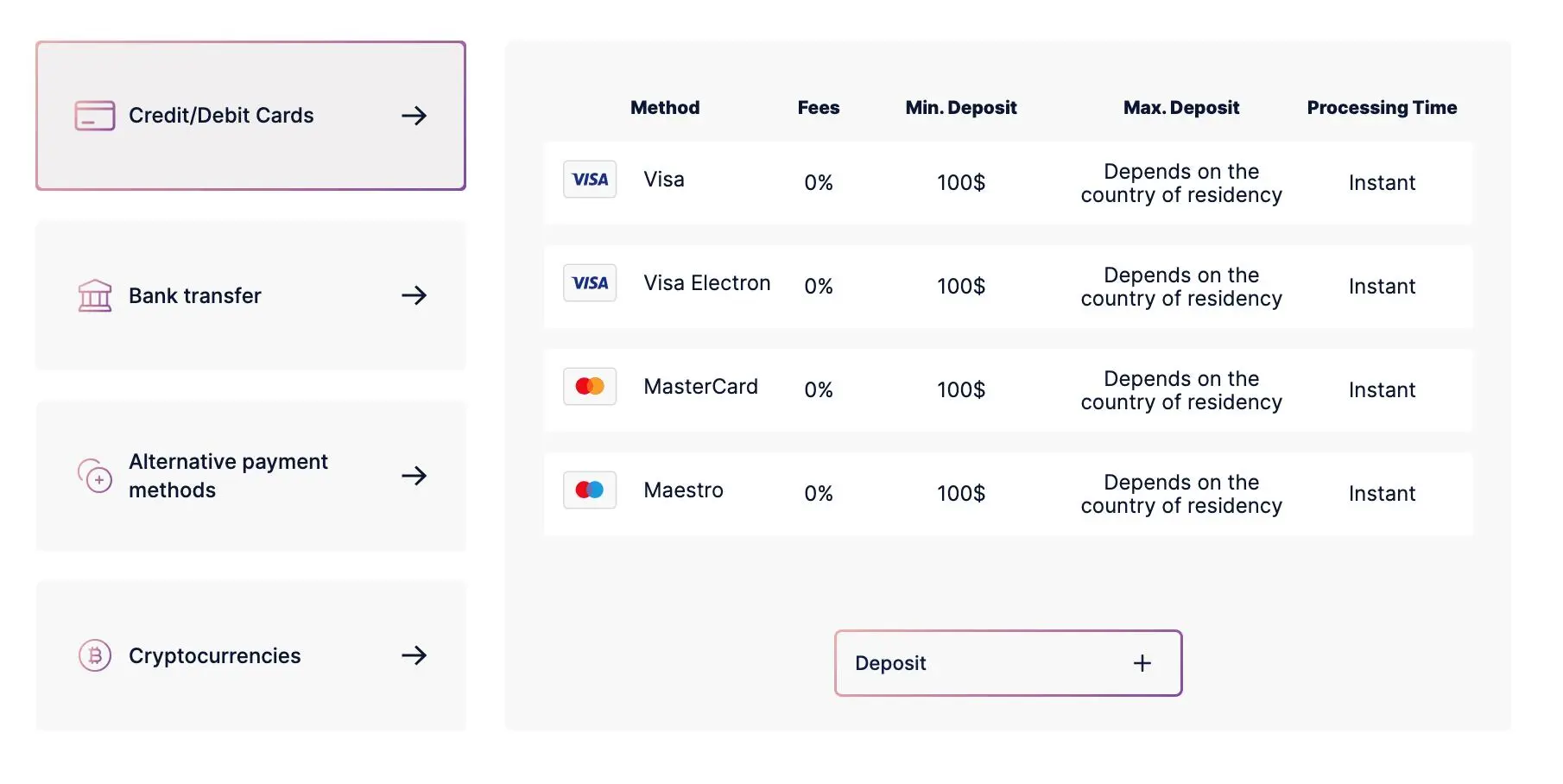This screenshot has width=1563, height=784.
Task: Select the Maestro method name
Action: 683,490
